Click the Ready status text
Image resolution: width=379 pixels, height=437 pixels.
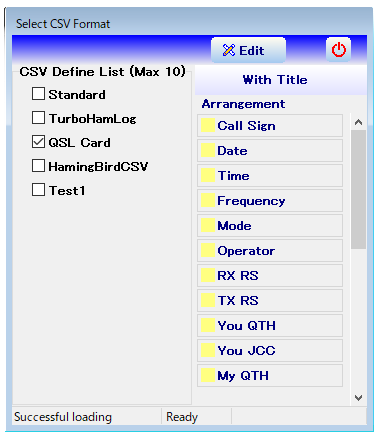click(182, 417)
